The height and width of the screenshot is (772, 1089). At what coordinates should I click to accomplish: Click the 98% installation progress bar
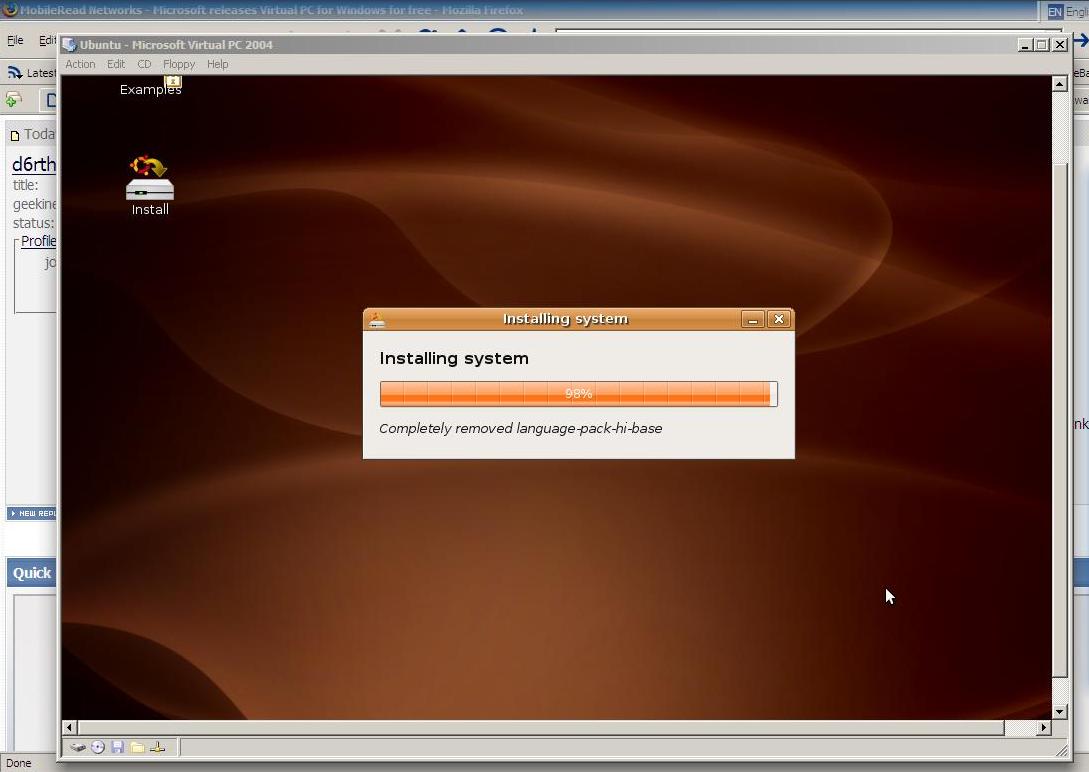point(579,394)
